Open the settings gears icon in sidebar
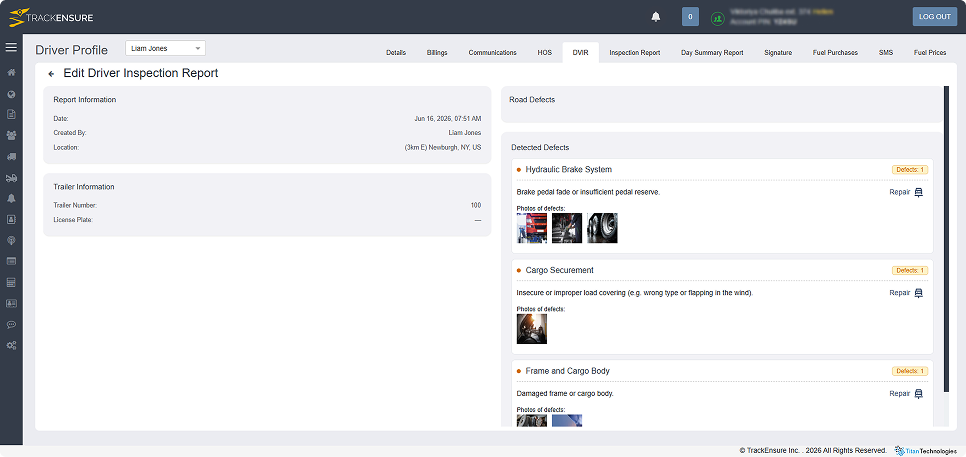Screen dimensions: 966x457 point(11,346)
